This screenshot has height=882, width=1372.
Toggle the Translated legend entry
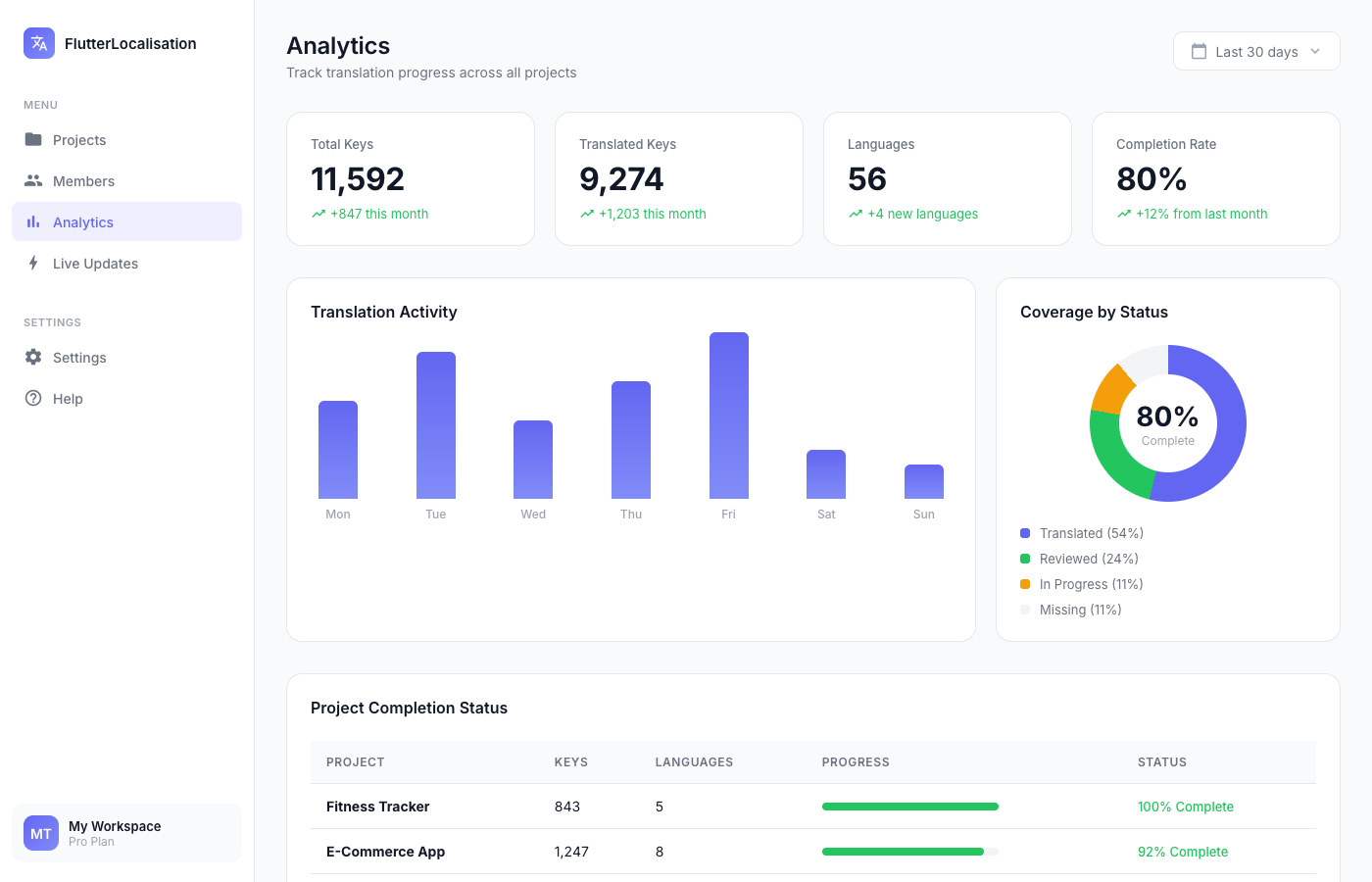pyautogui.click(x=1081, y=533)
